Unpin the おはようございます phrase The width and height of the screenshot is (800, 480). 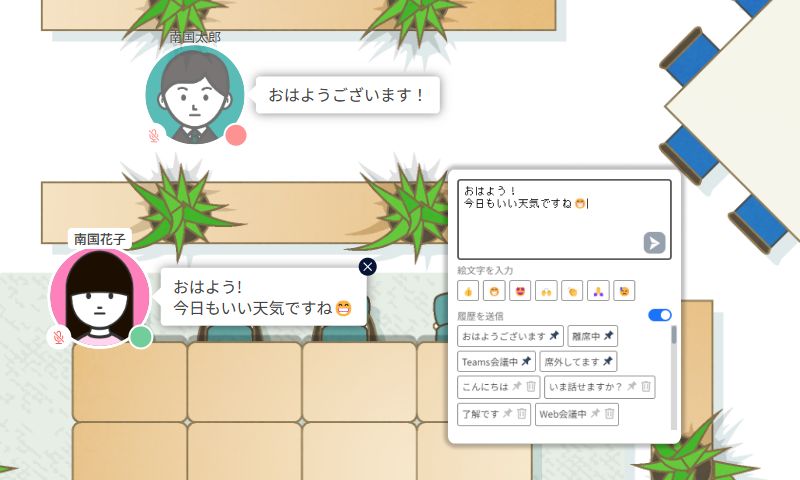tap(555, 336)
